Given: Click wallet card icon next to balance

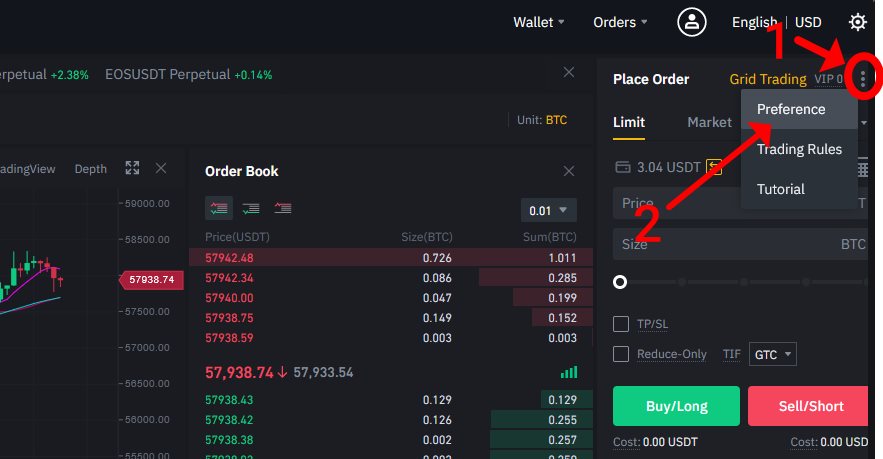Looking at the screenshot, I should [623, 167].
